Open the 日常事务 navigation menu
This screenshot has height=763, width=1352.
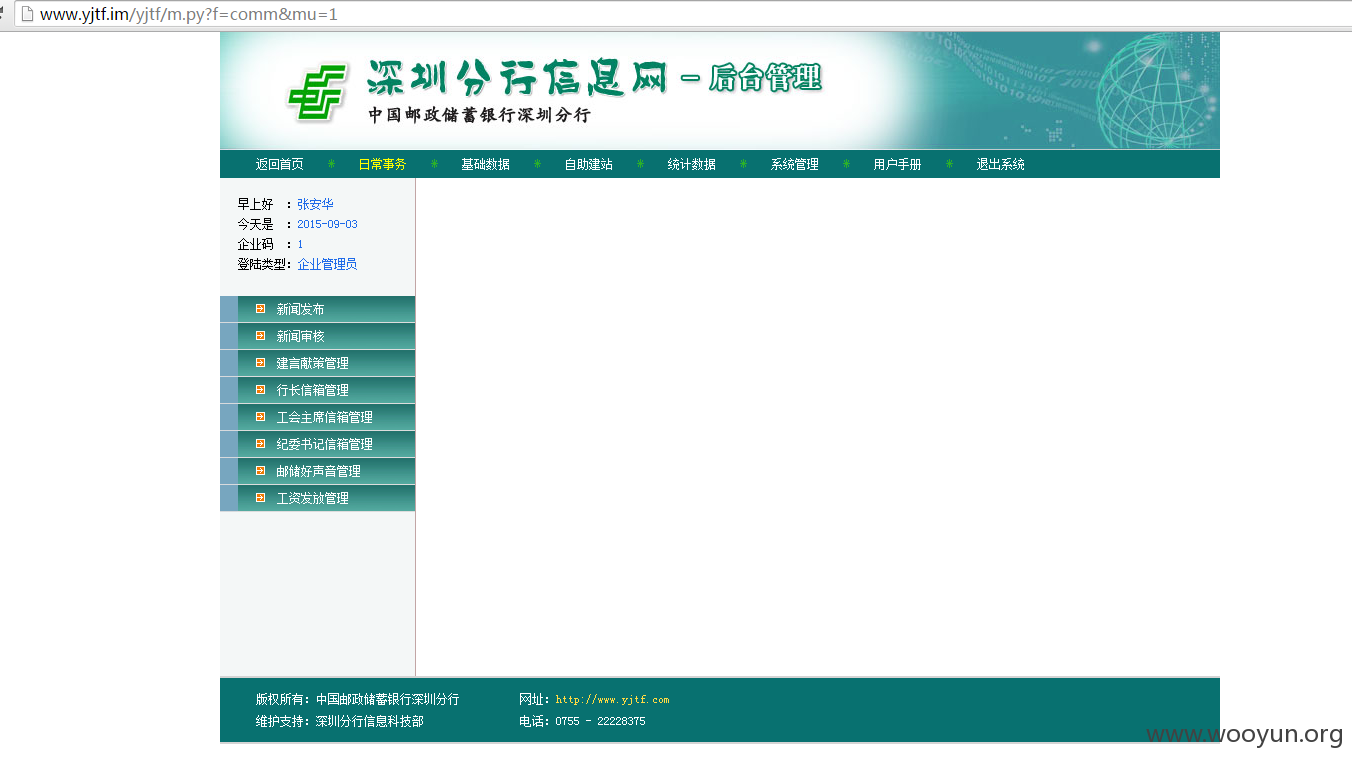coord(382,164)
